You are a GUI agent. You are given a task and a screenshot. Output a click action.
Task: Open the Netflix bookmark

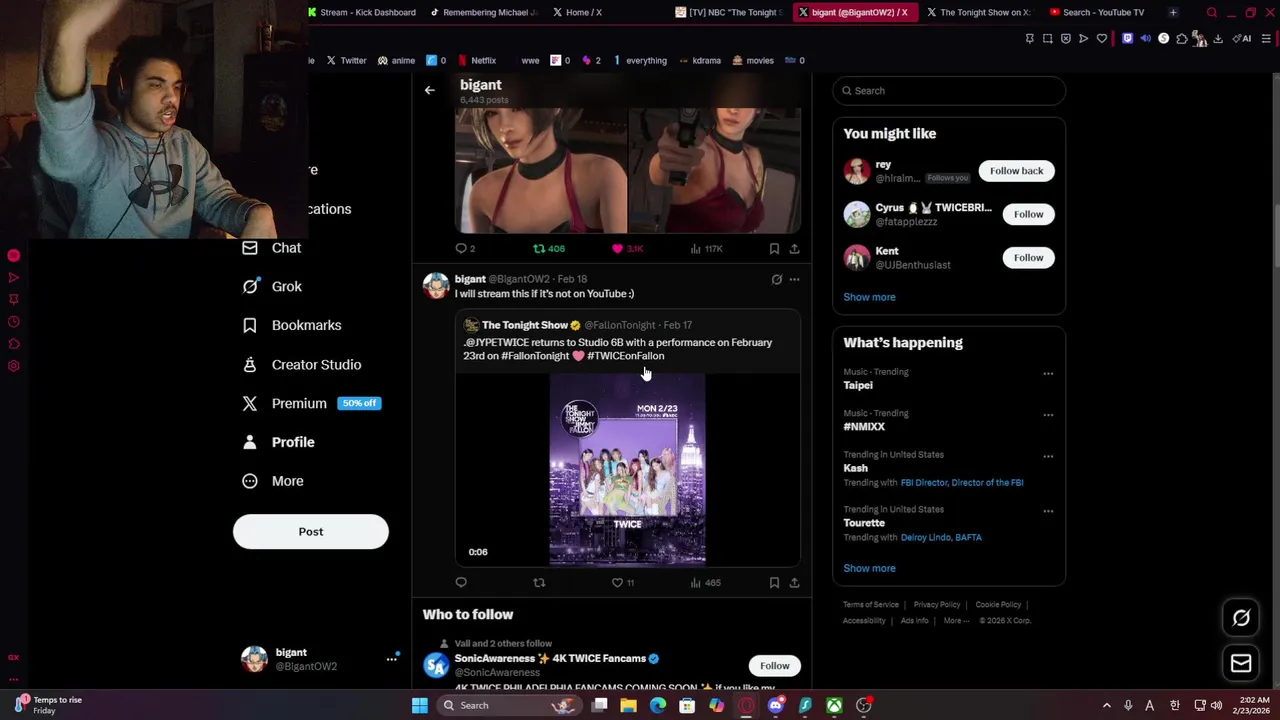(x=477, y=60)
